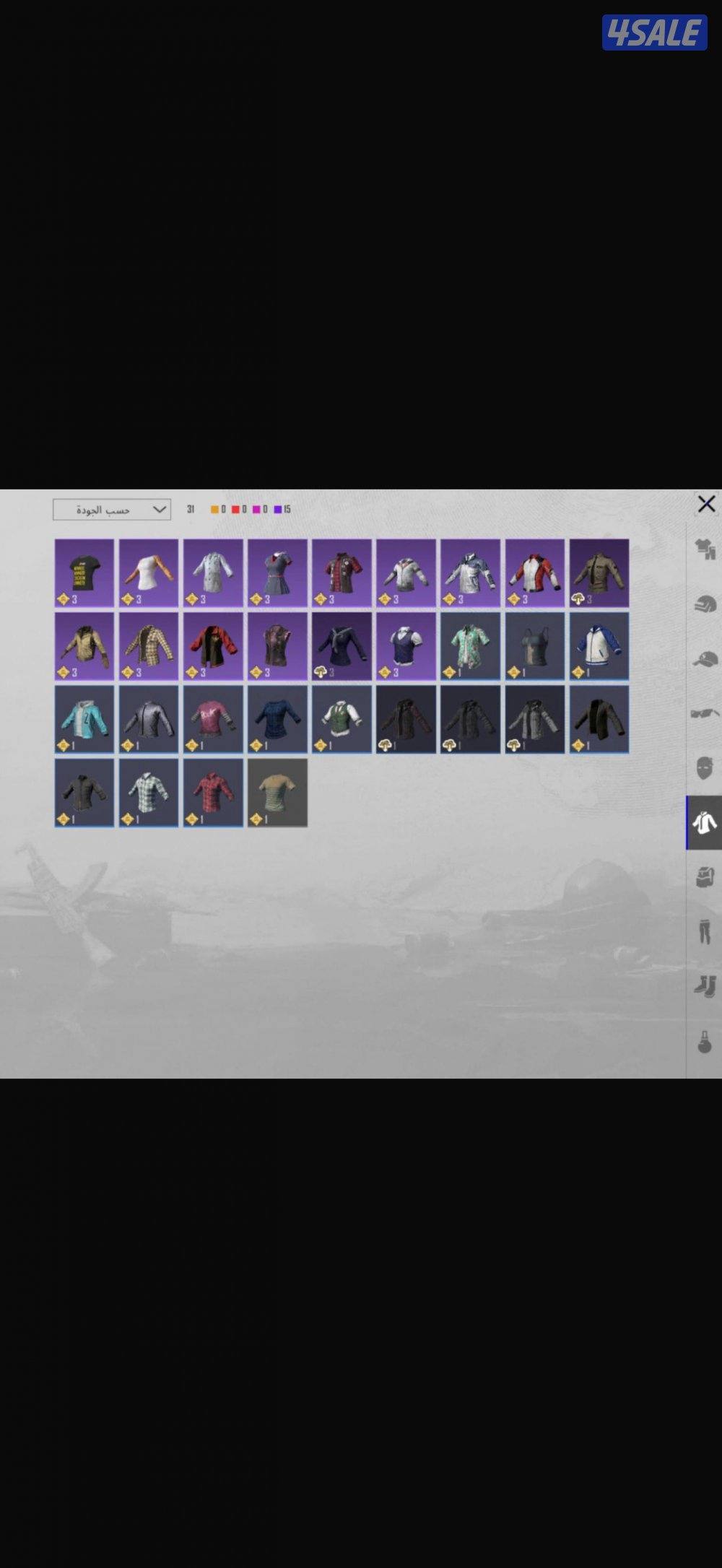The width and height of the screenshot is (722, 1568).
Task: Open the backpack category icon
Action: (705, 877)
